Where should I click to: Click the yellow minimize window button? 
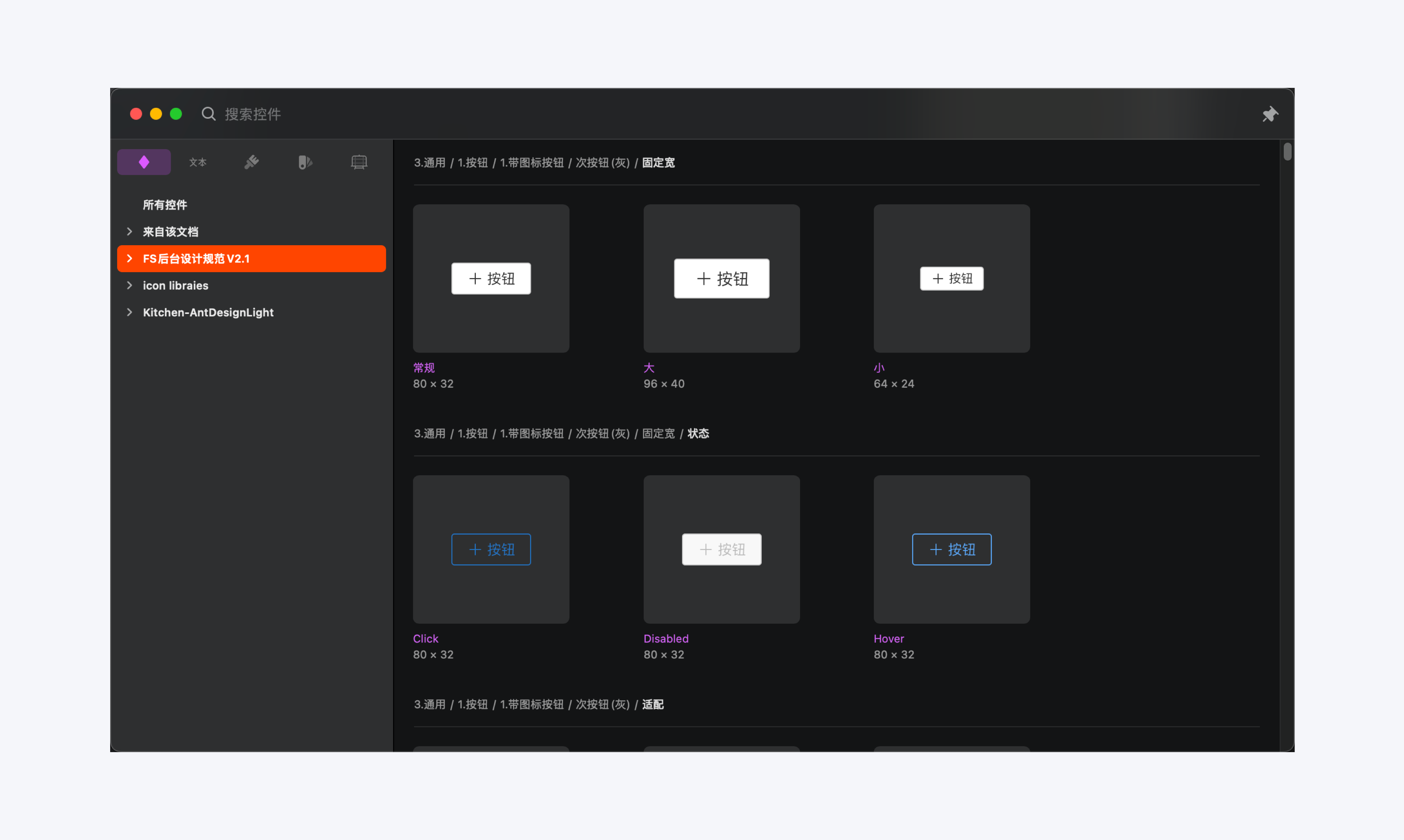click(x=156, y=114)
